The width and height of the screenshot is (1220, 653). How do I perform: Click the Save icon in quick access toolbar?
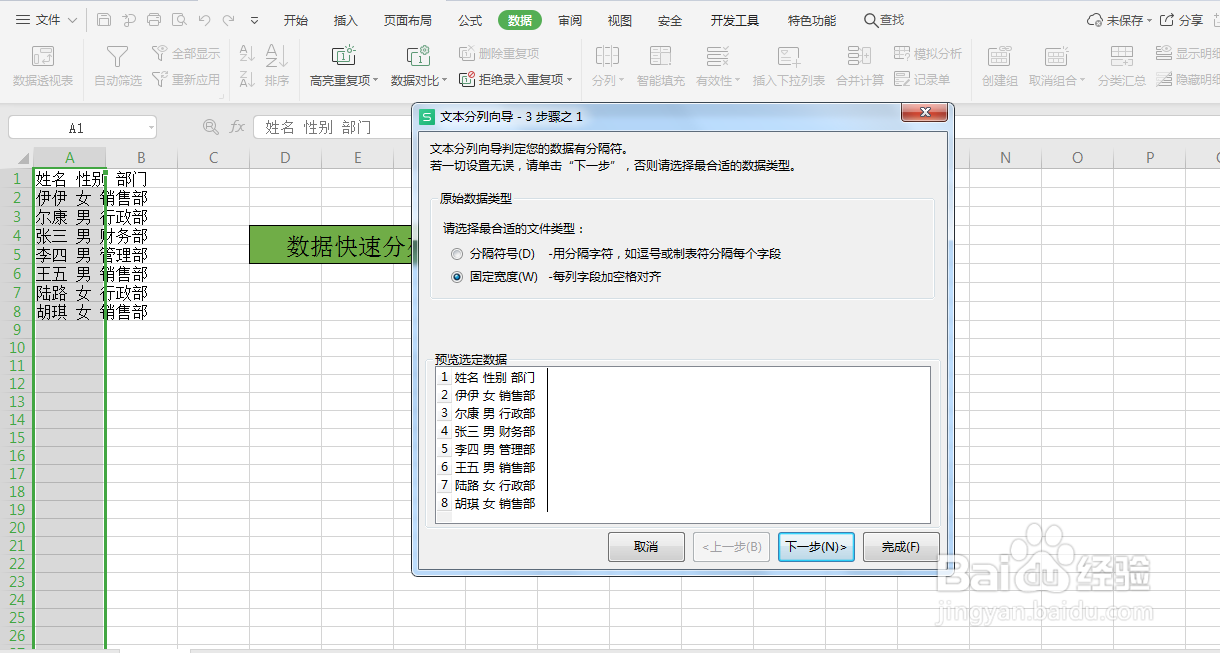(x=105, y=20)
